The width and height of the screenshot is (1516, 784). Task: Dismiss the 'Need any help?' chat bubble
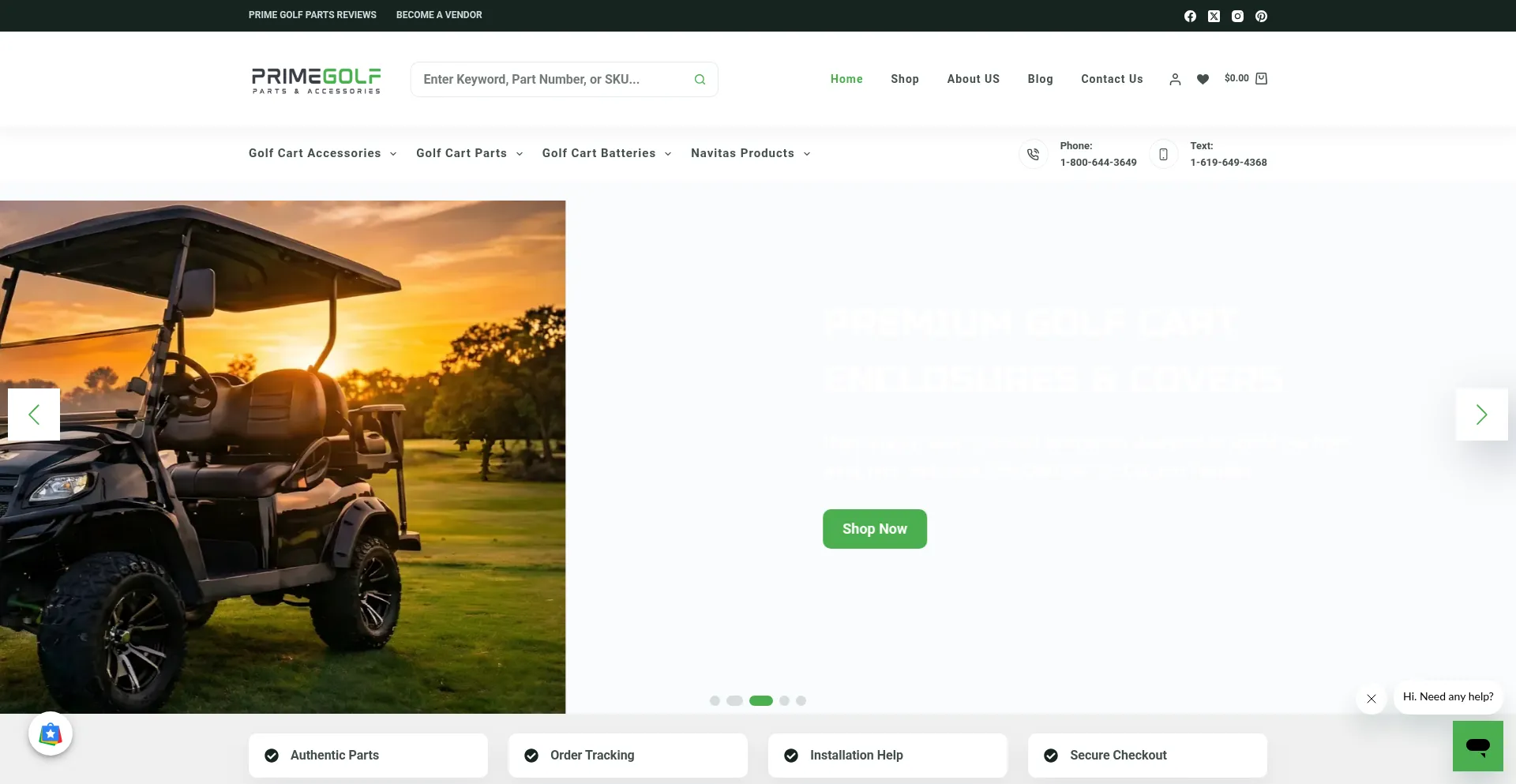tap(1372, 699)
